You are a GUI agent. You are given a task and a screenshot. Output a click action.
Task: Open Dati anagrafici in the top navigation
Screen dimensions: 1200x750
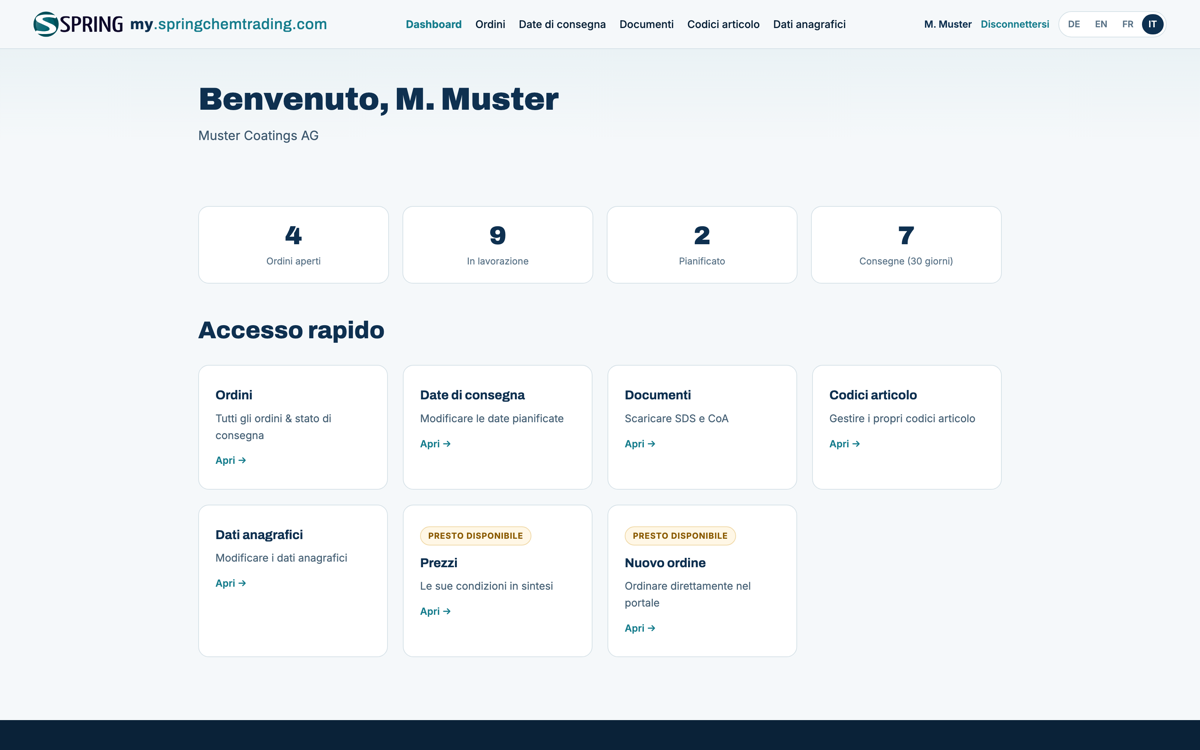tap(809, 24)
